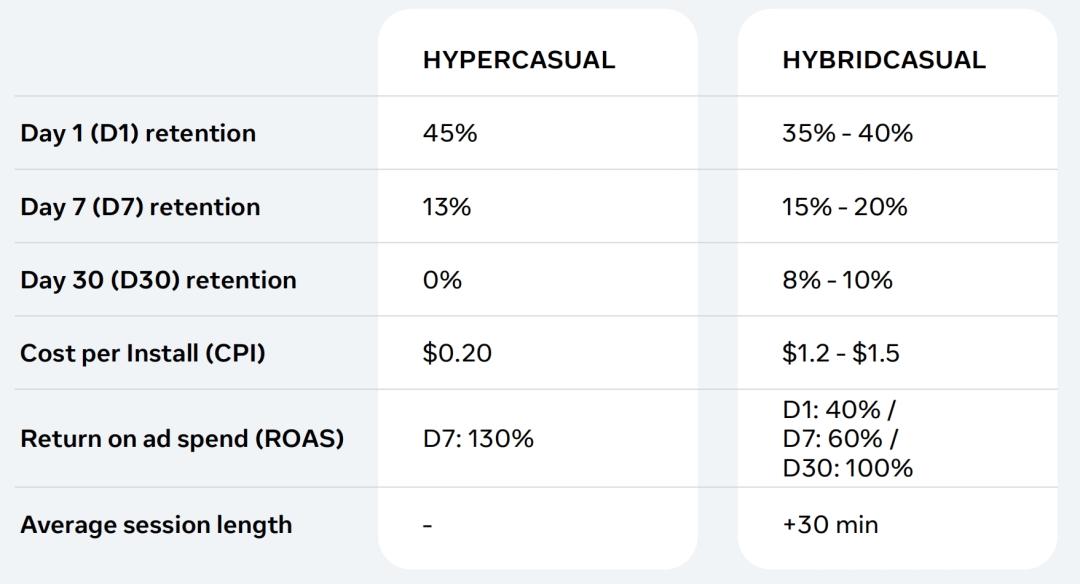Click the 45% hypercasual D1 retention value

pos(450,133)
